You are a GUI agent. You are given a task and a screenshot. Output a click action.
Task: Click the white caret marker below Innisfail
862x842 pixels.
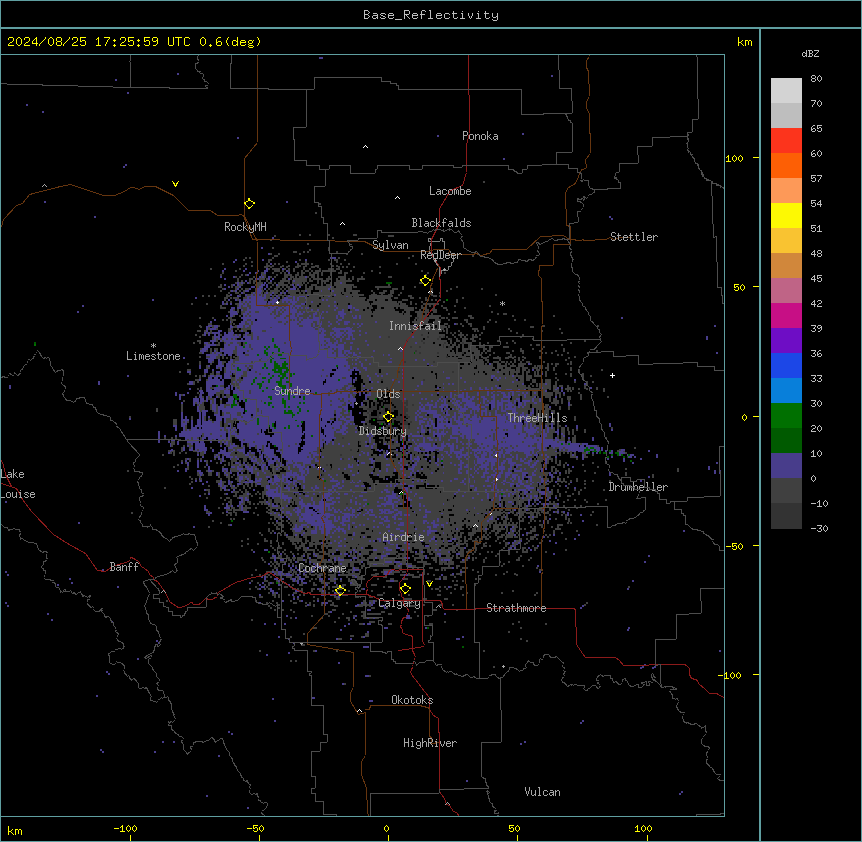point(400,348)
